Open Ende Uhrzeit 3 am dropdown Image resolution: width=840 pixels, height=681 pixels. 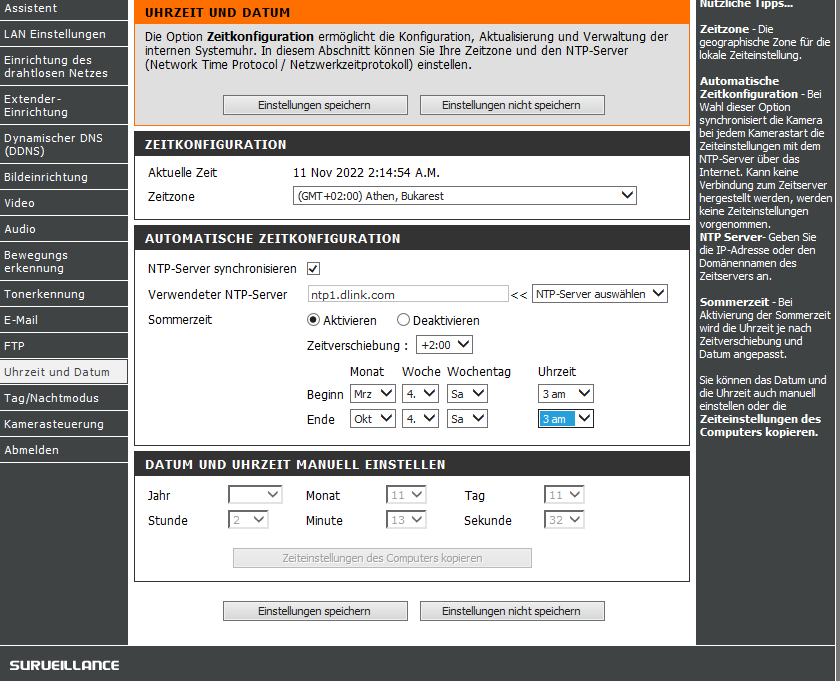(566, 418)
